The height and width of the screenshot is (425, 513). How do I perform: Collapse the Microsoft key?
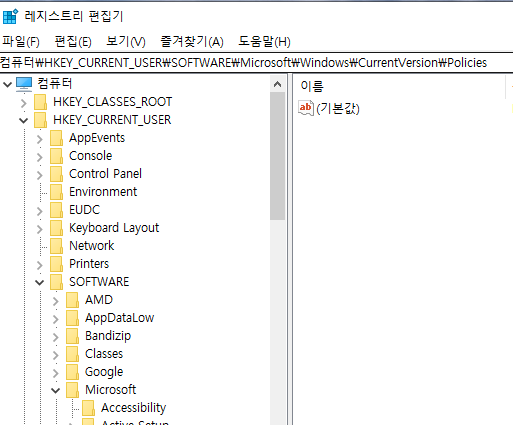click(55, 390)
